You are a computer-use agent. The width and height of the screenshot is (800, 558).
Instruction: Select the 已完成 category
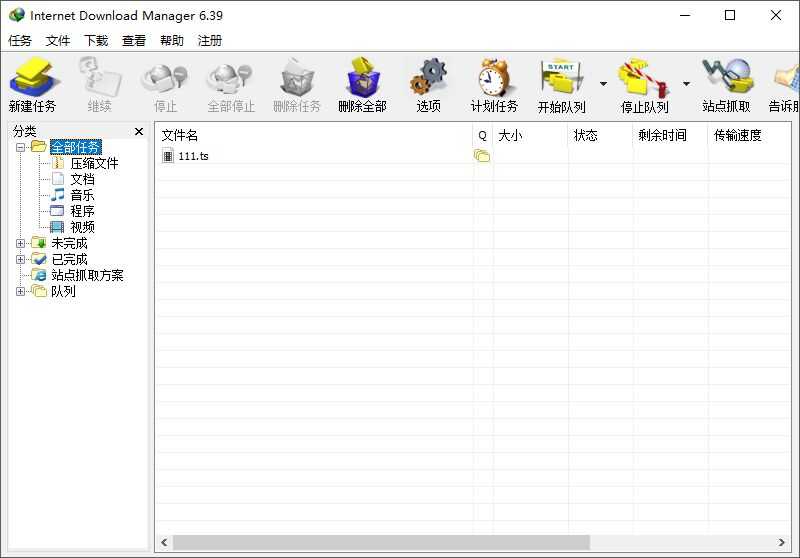point(69,259)
